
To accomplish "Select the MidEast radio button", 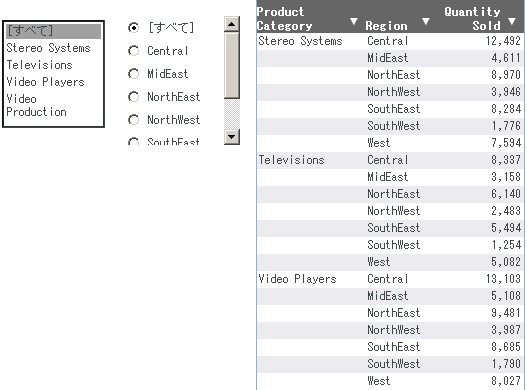I will [133, 74].
